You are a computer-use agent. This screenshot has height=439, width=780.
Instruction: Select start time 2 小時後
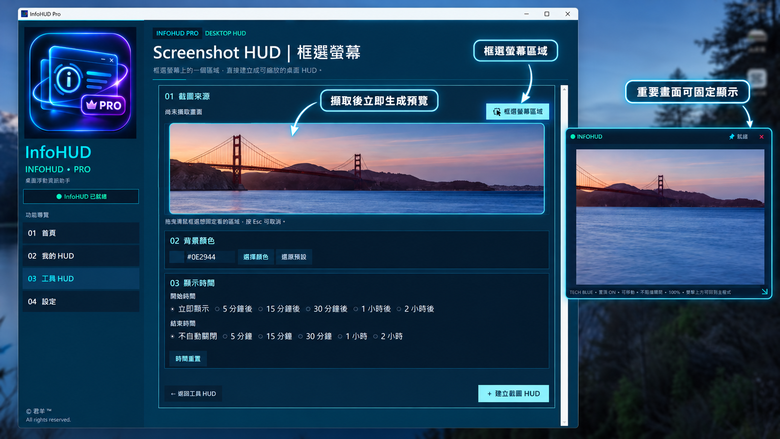(x=415, y=309)
